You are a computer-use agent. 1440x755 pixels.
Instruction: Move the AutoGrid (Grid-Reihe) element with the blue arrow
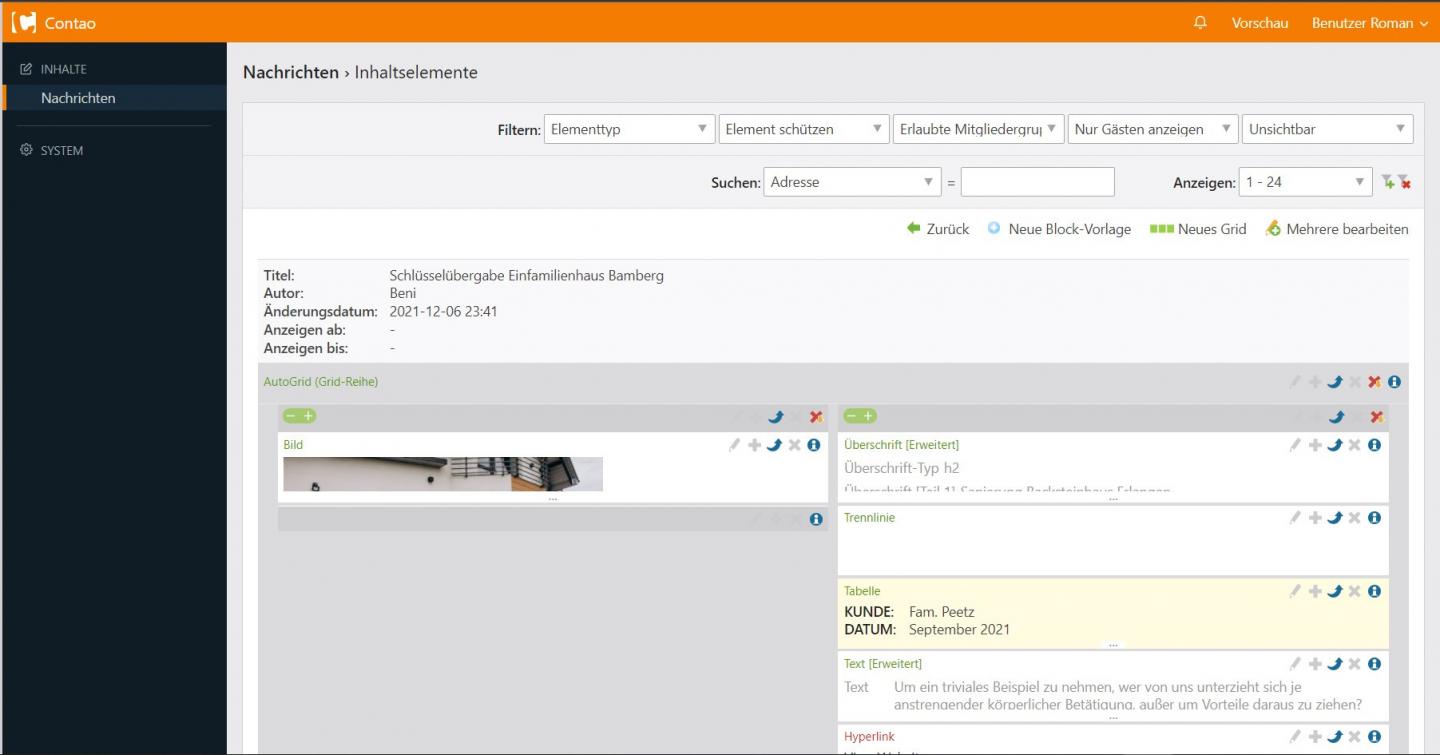(x=1334, y=382)
